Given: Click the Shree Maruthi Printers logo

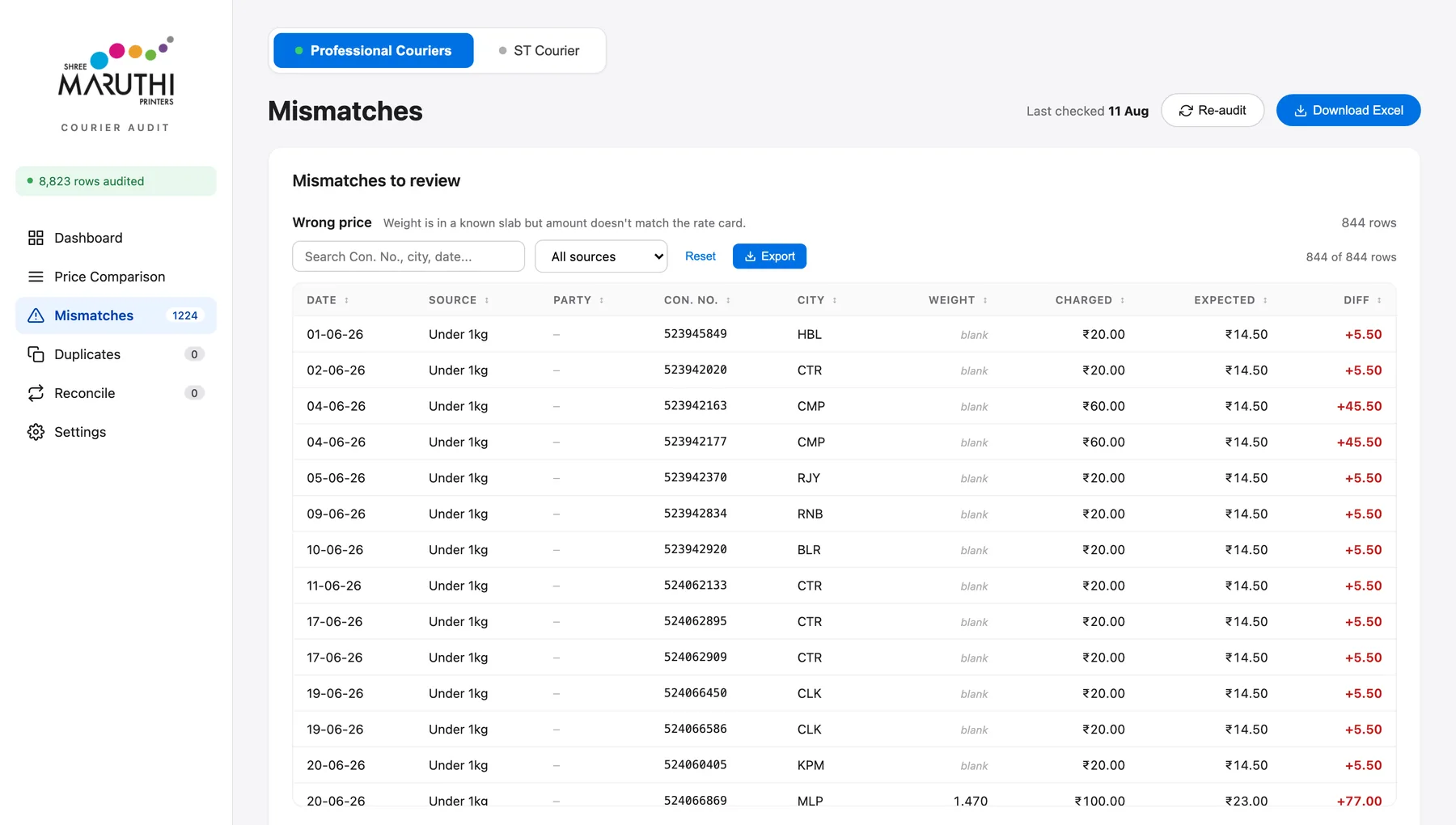Looking at the screenshot, I should point(116,71).
